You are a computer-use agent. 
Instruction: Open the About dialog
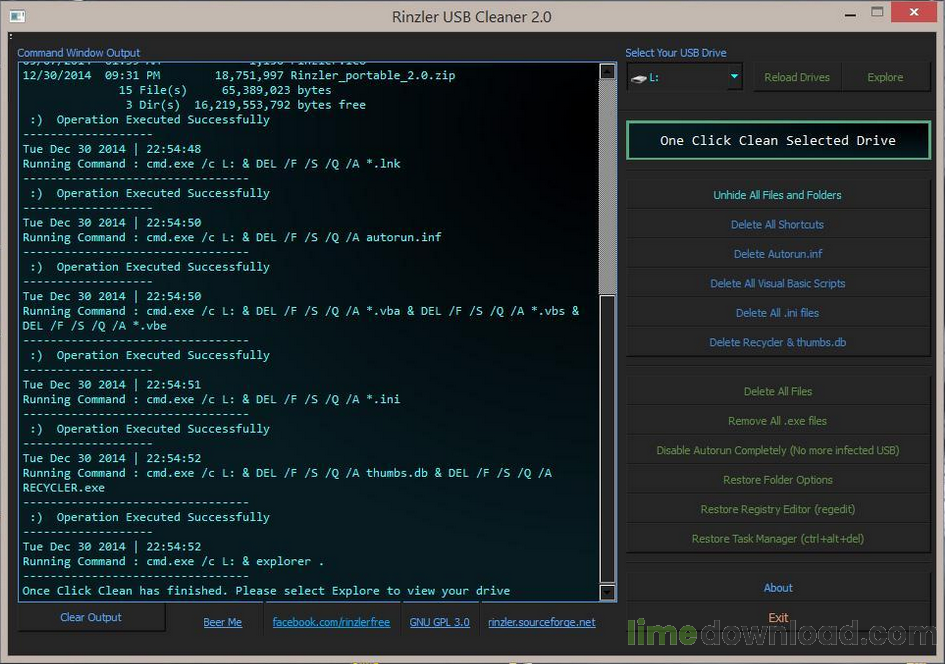(777, 588)
